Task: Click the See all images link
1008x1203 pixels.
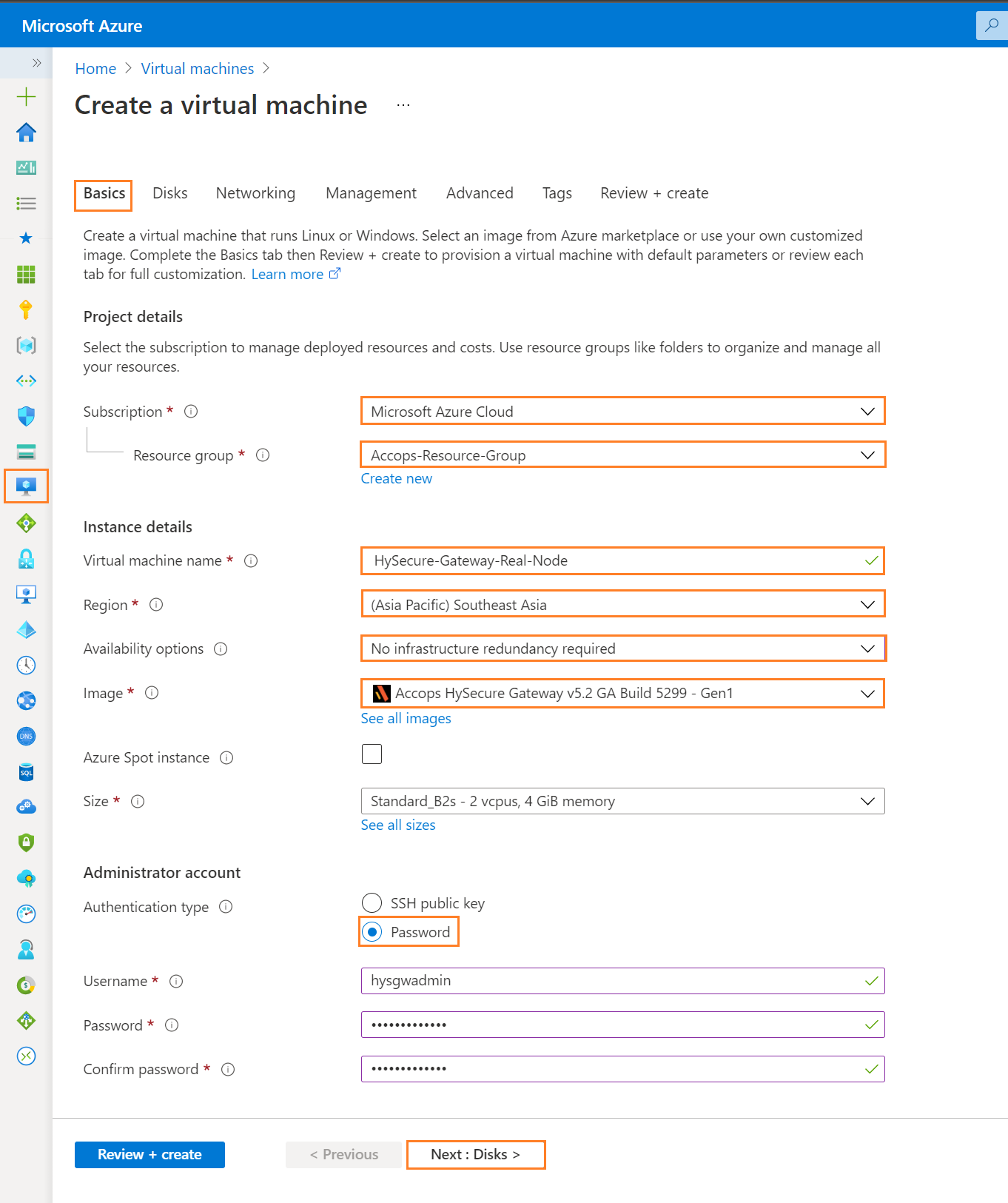Action: [x=406, y=719]
